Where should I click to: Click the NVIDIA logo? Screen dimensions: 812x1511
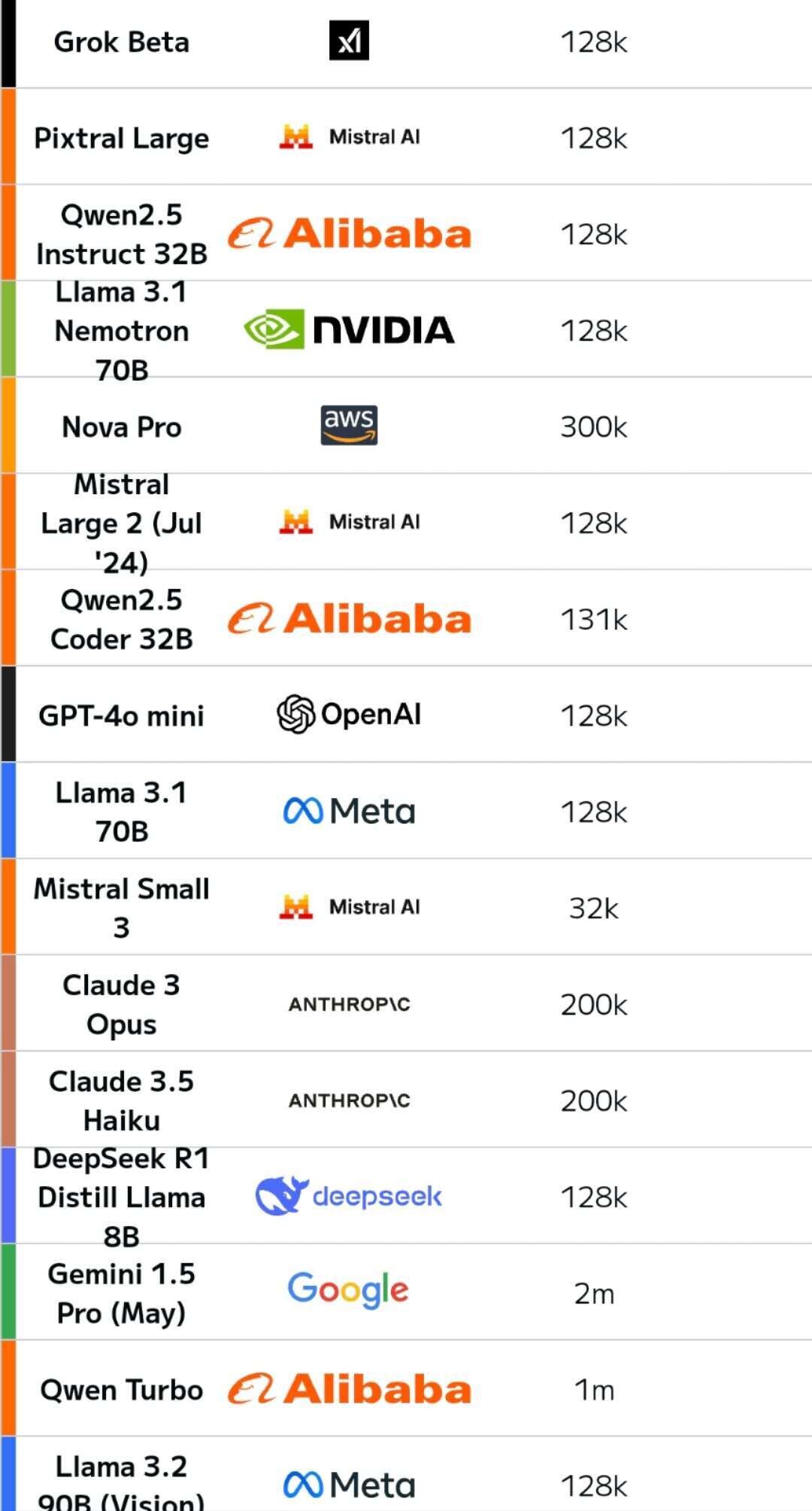point(349,329)
